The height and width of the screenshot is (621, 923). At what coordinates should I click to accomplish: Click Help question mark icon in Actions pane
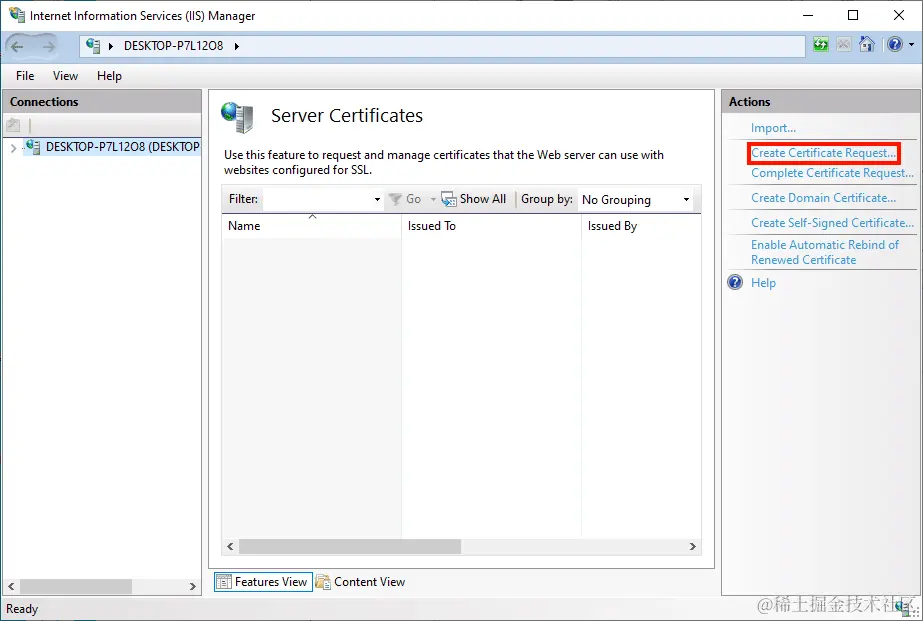pos(735,283)
